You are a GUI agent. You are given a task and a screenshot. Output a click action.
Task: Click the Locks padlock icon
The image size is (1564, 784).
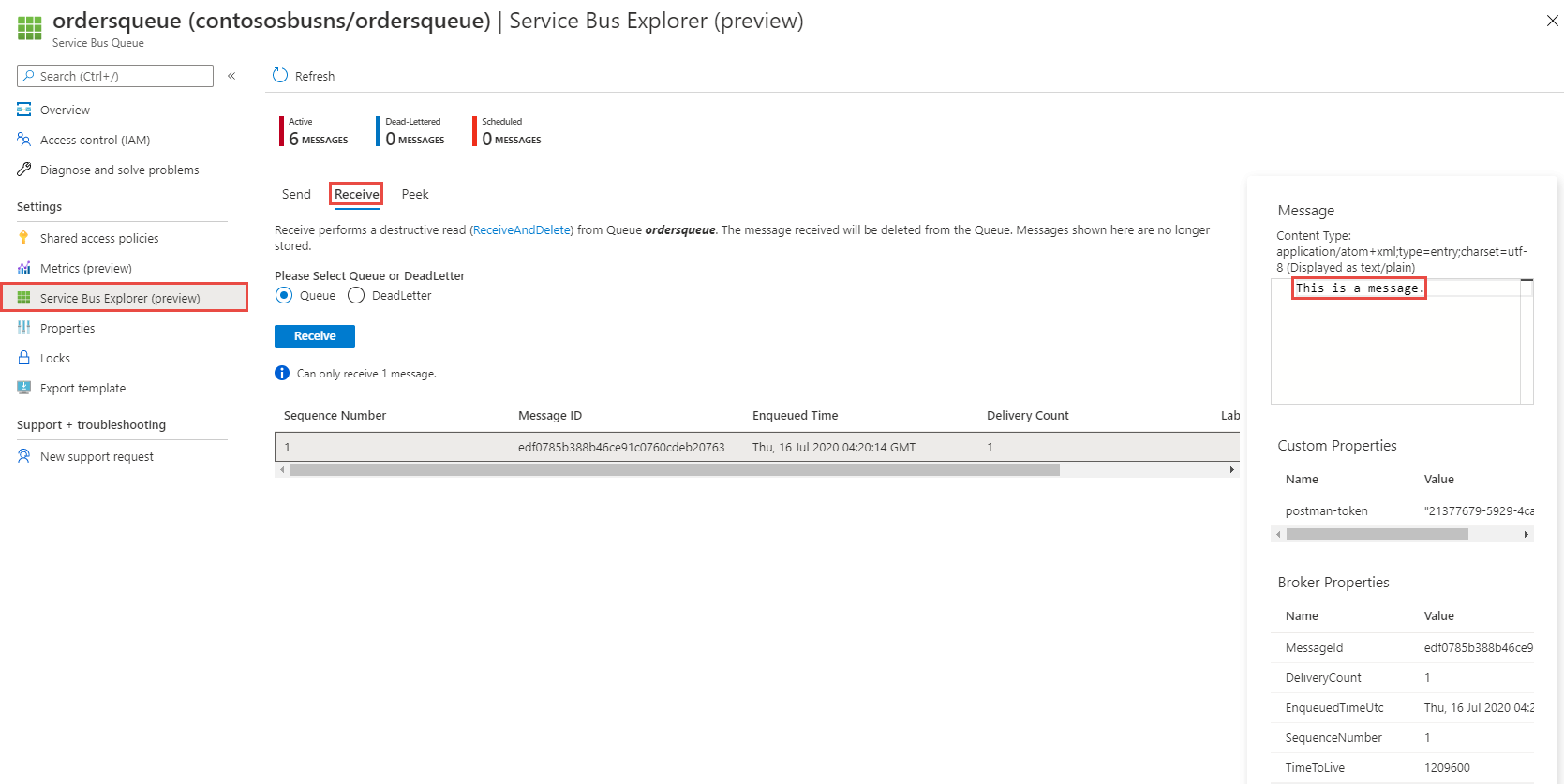(x=24, y=358)
